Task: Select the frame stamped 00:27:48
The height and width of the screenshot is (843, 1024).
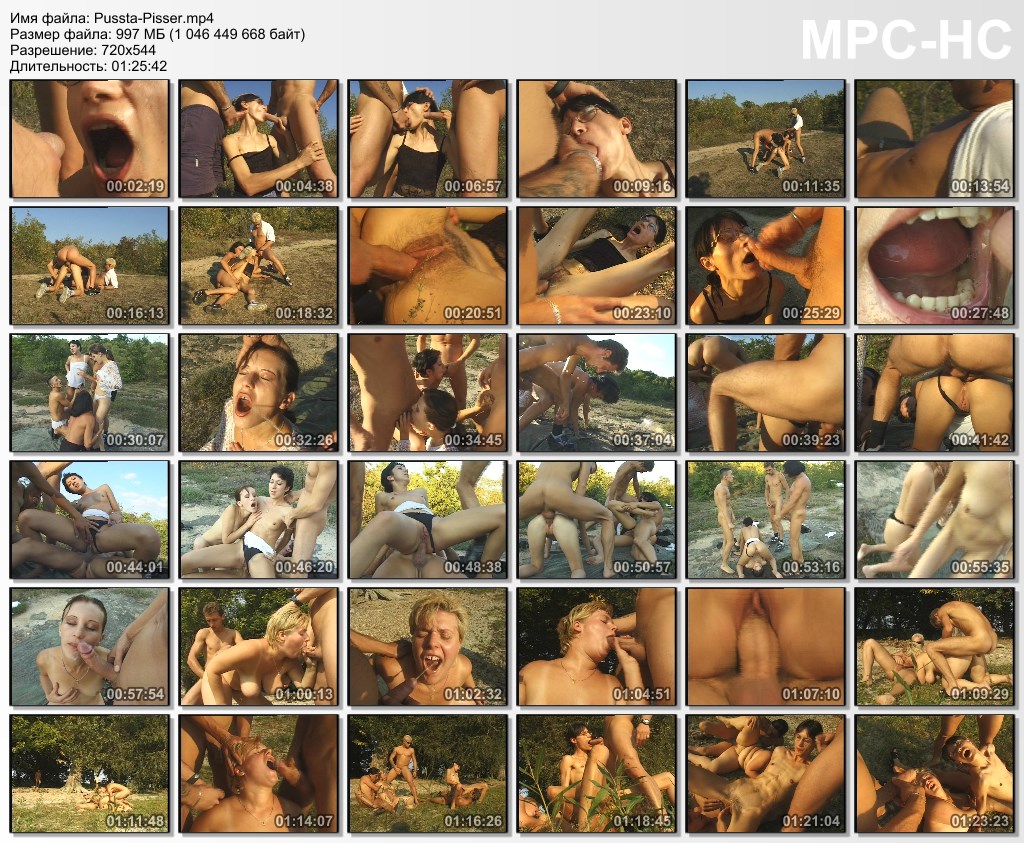Action: point(935,266)
